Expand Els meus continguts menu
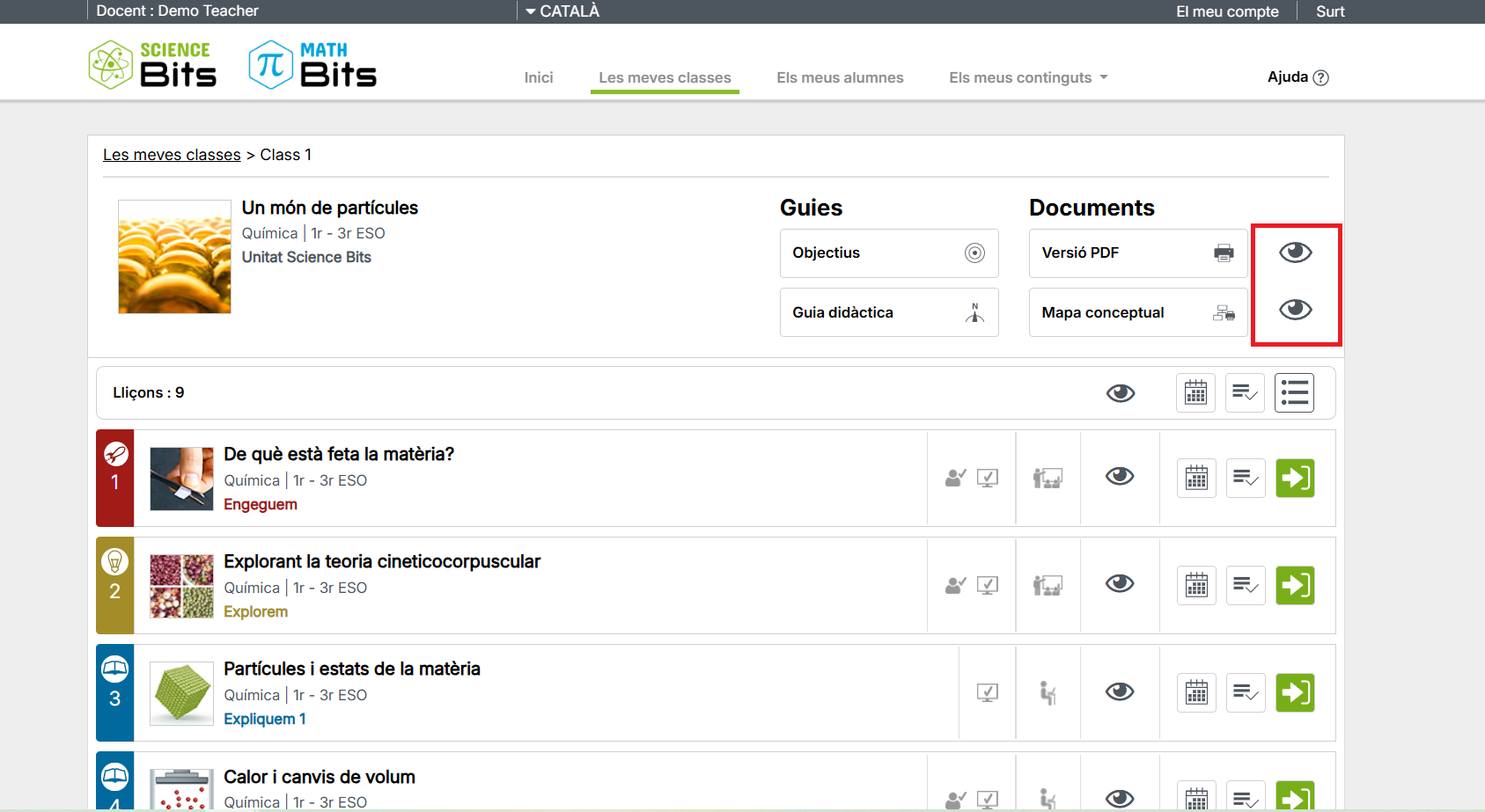Screen dimensions: 1485x812 [x=1027, y=77]
